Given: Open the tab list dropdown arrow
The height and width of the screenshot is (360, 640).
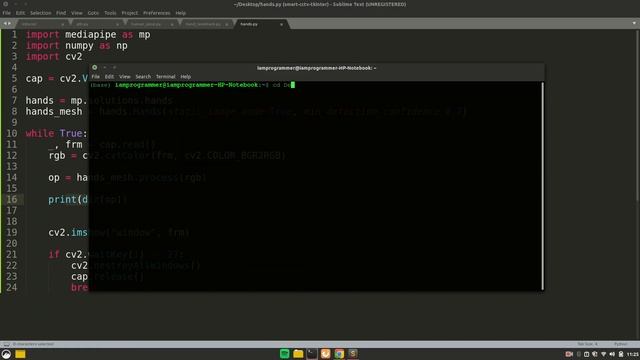Looking at the screenshot, I should tap(634, 23).
